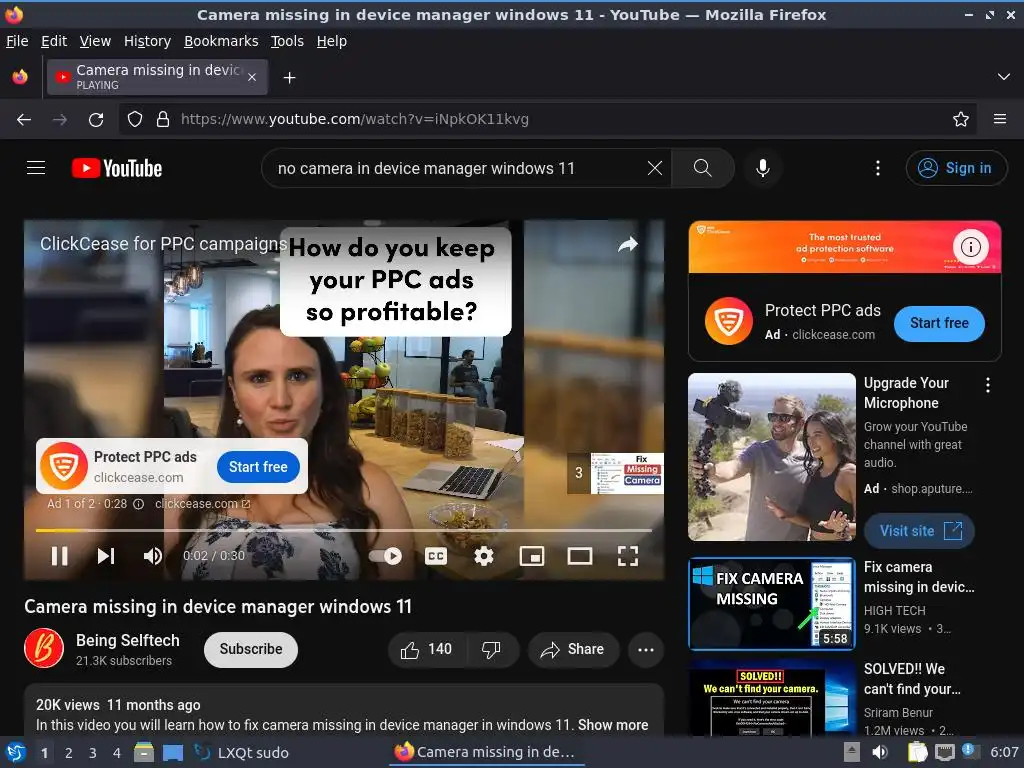Skip to next video in player
The image size is (1024, 768).
[x=106, y=556]
